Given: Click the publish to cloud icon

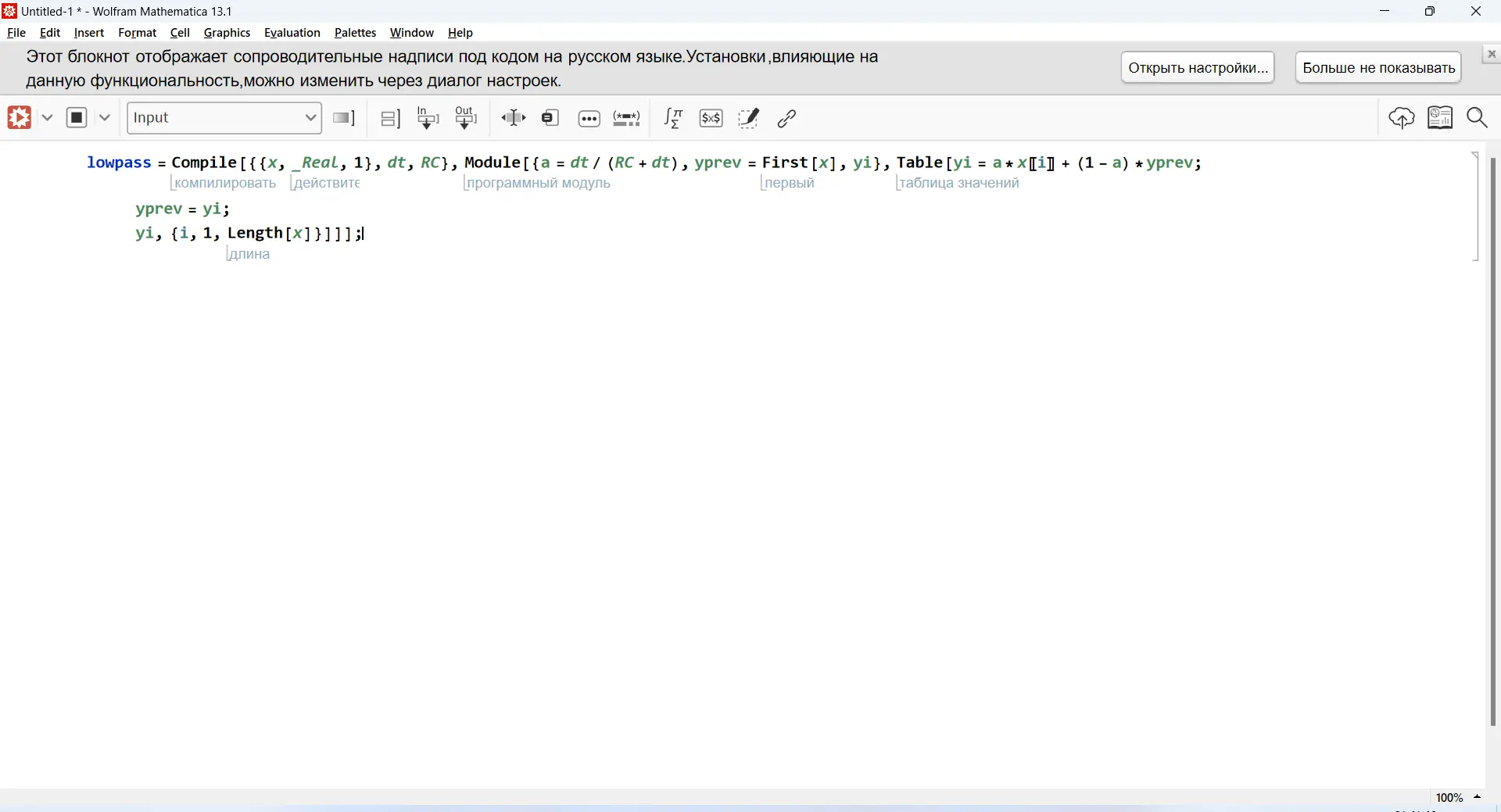Looking at the screenshot, I should pos(1402,118).
